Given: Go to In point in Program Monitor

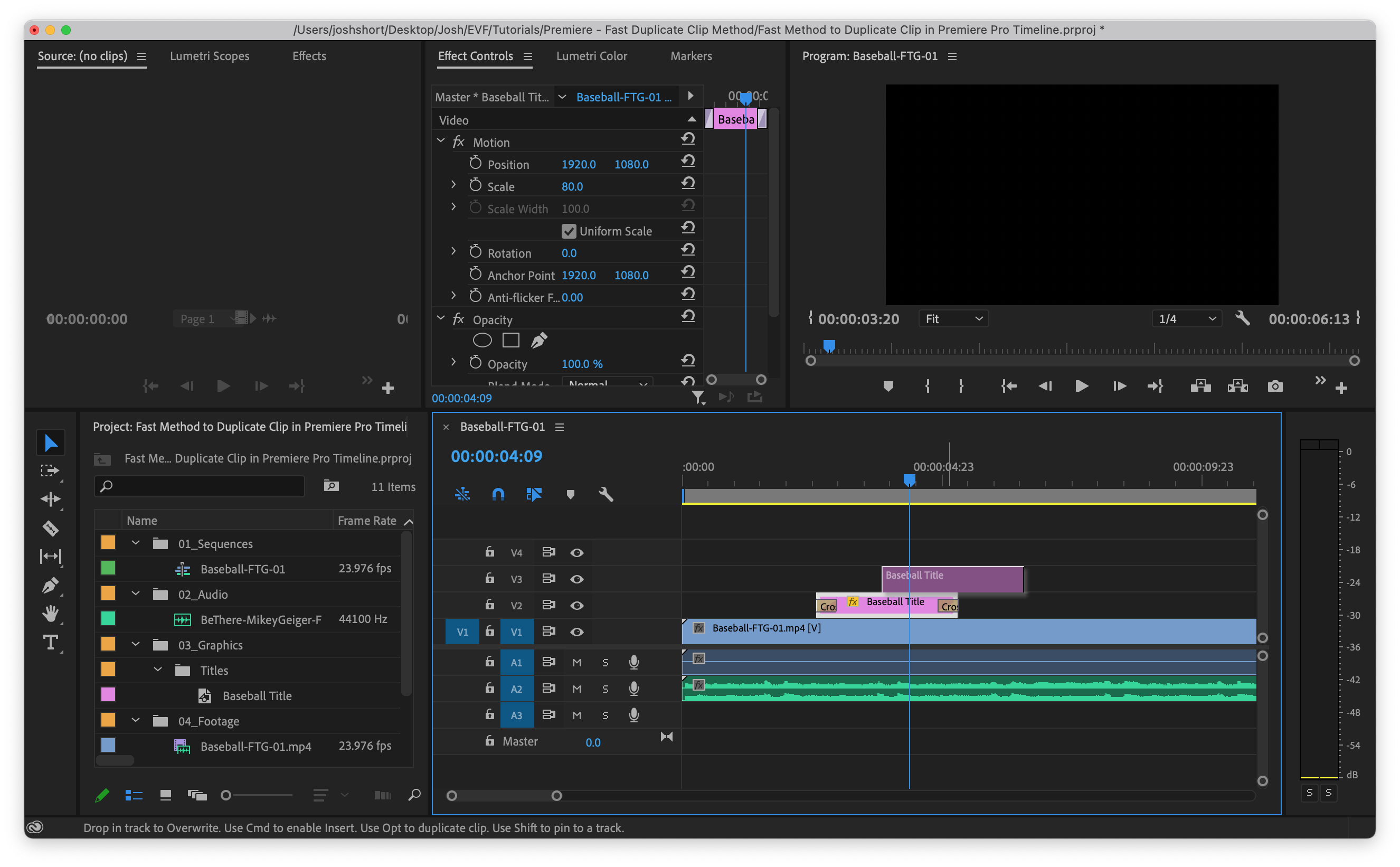Looking at the screenshot, I should click(x=1009, y=386).
